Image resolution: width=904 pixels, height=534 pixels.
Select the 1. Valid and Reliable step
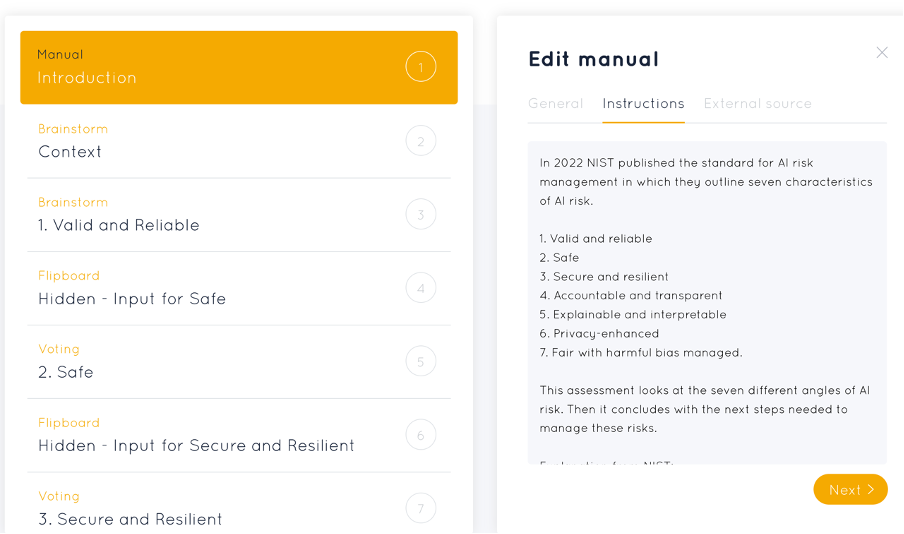(200, 215)
